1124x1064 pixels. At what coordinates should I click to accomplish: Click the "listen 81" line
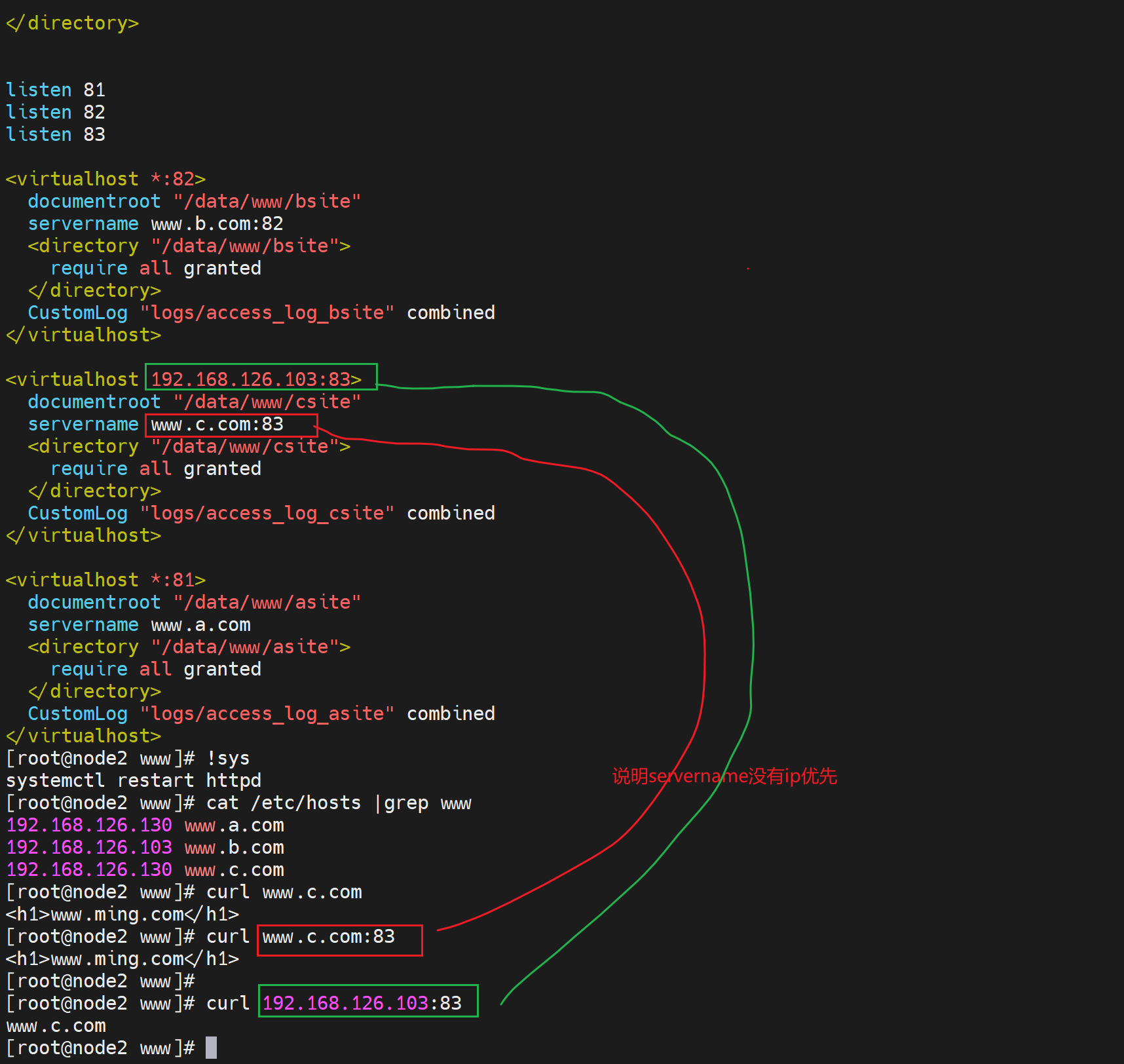(x=56, y=90)
